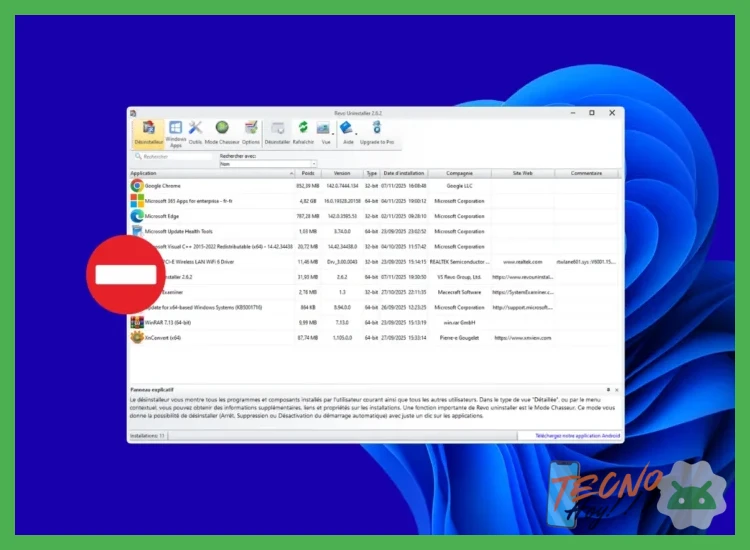Select the Microsoft Update Health Tools icon
Screen dimensions: 750x550
pyautogui.click(x=137, y=231)
